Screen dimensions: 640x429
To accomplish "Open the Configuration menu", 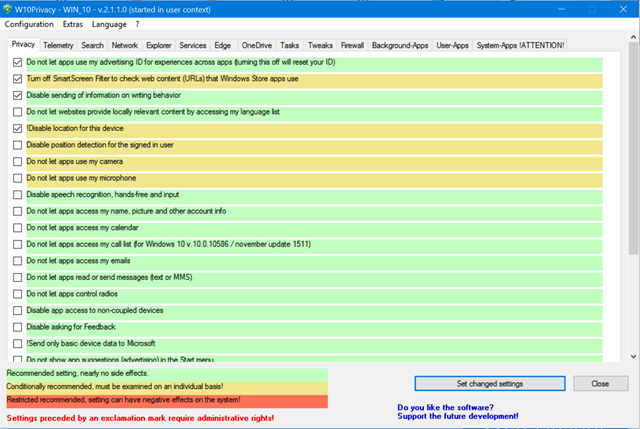I will [29, 24].
